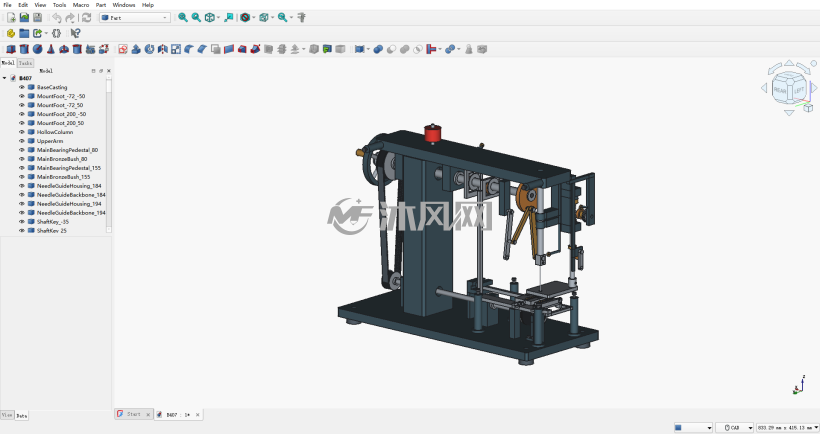Create a sphere primitive

click(x=38, y=49)
